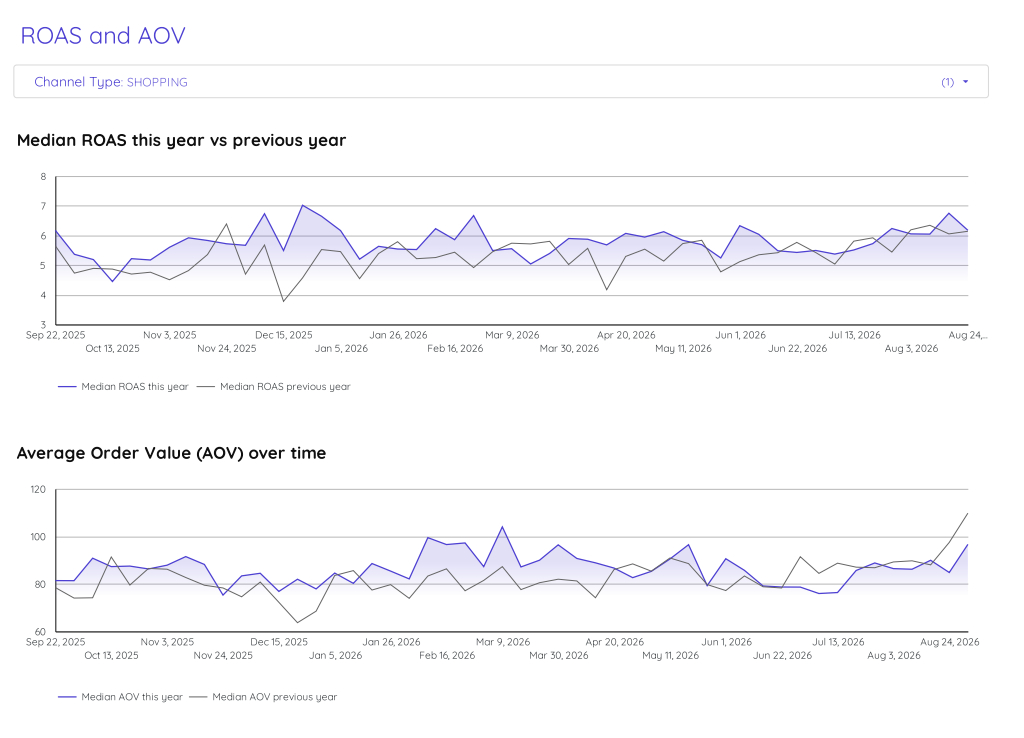This screenshot has width=1024, height=738.
Task: Click 'Sep 22, 2025' on ROAS chart axis
Action: point(56,335)
